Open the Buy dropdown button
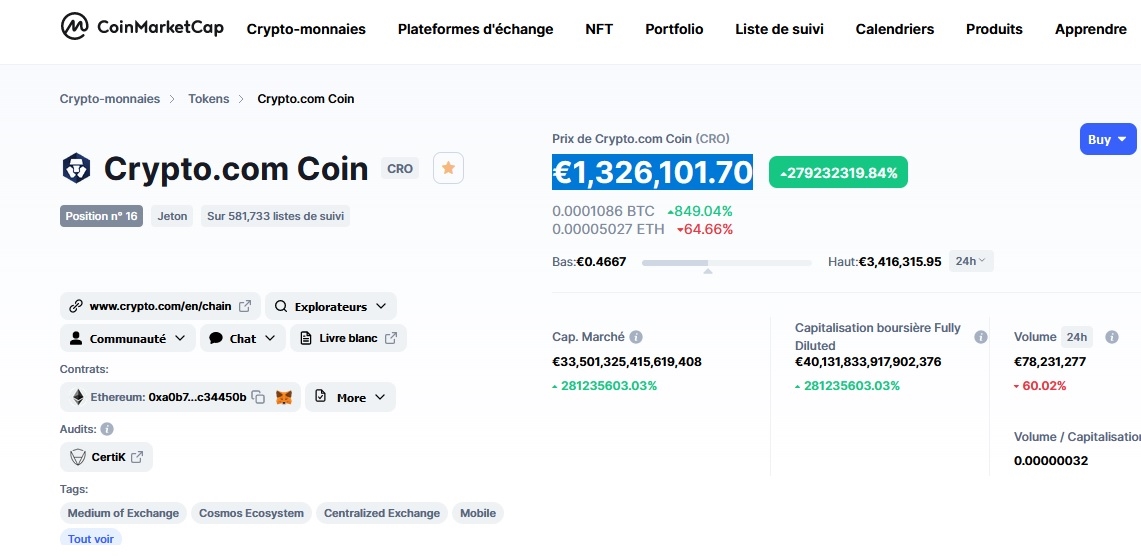Viewport: 1141px width, 556px height. [1108, 140]
